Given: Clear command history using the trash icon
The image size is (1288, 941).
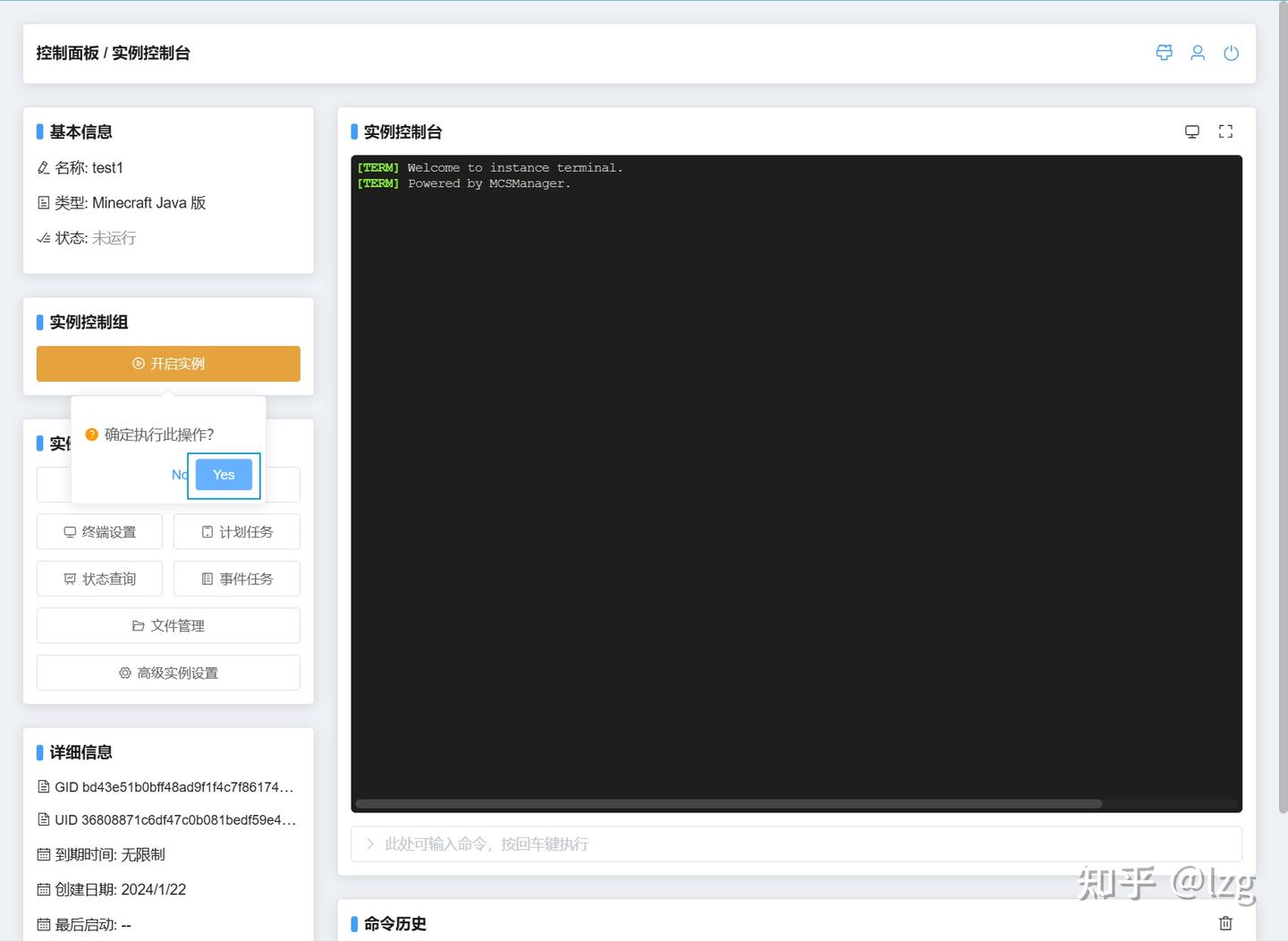Looking at the screenshot, I should click(1225, 922).
